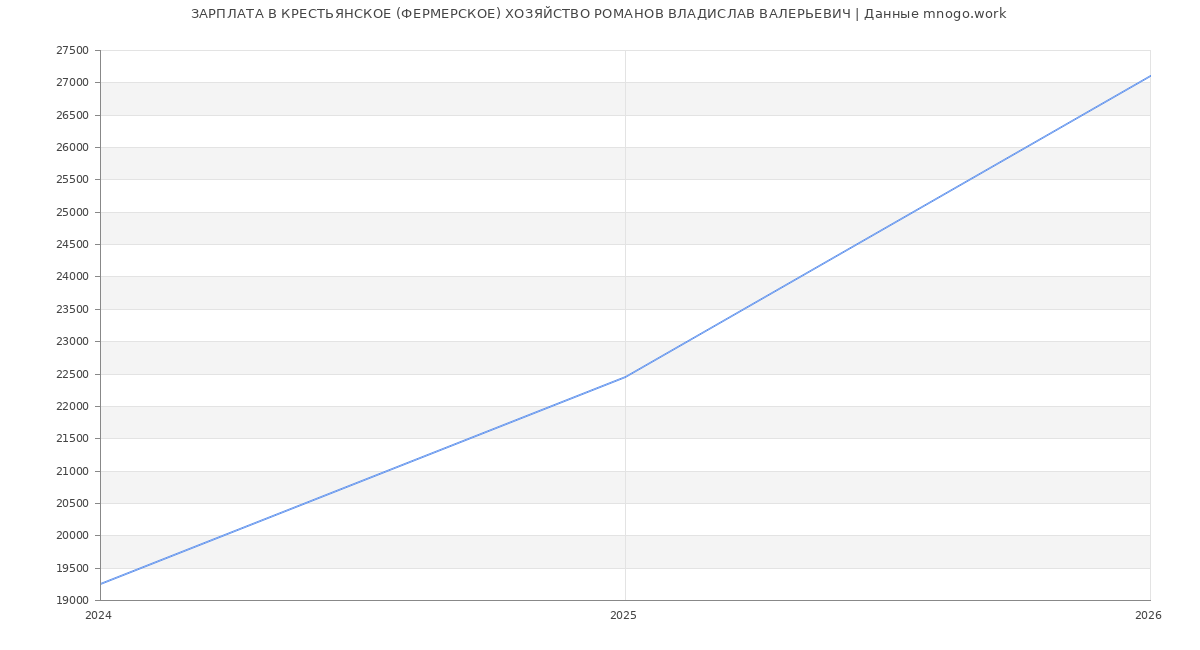Click the 2026 x-axis label
The width and height of the screenshot is (1200, 650).
click(1148, 616)
